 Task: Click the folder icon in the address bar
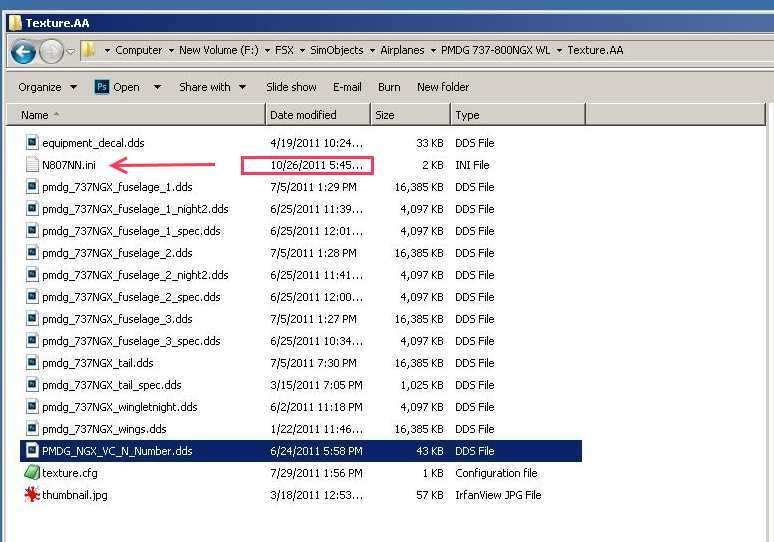(89, 50)
